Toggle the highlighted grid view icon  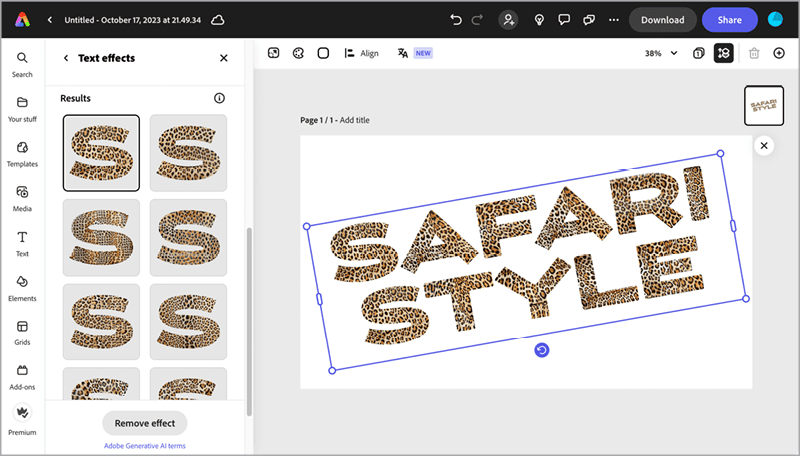point(723,53)
